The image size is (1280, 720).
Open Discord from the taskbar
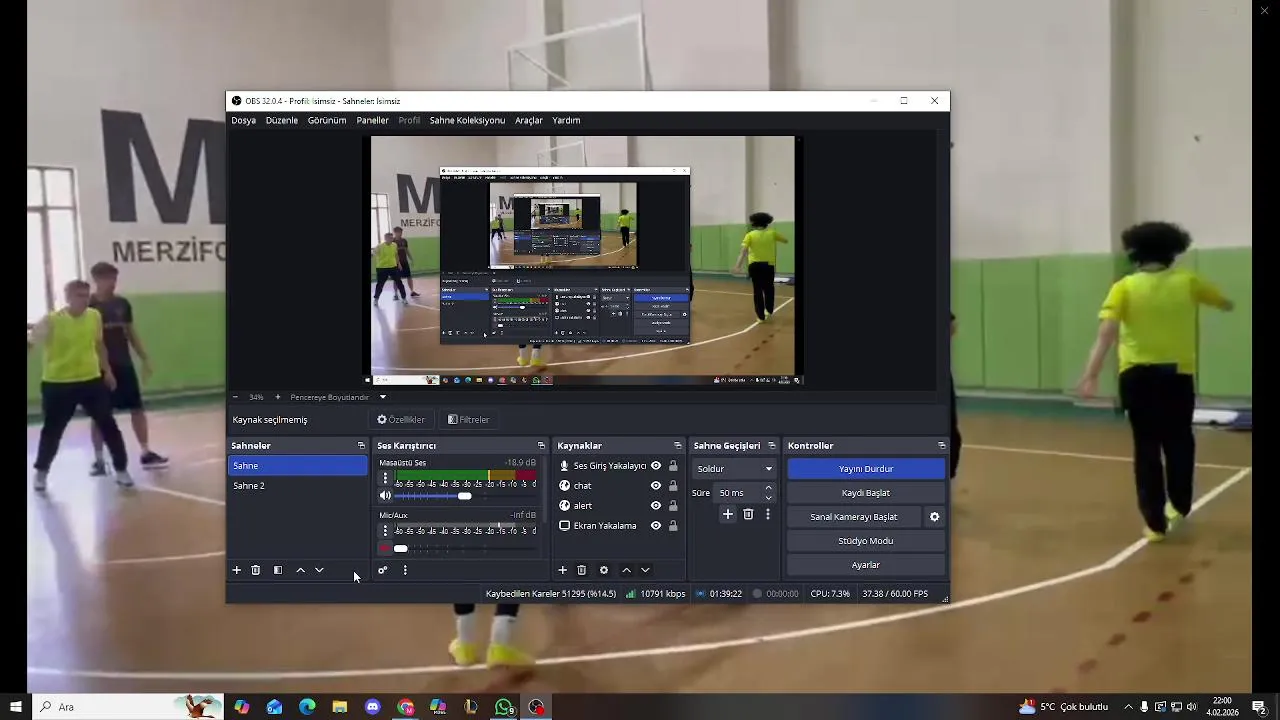[373, 707]
